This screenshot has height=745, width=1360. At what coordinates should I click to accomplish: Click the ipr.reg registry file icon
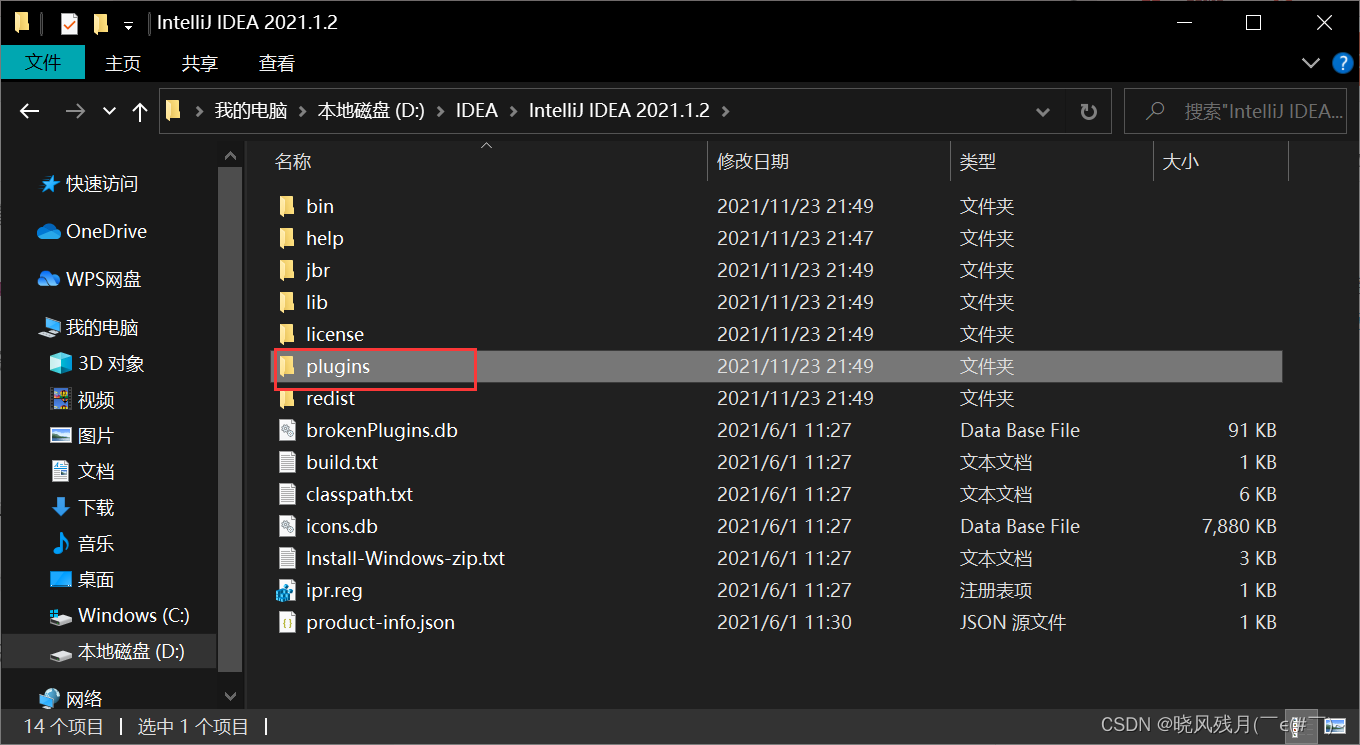[287, 590]
